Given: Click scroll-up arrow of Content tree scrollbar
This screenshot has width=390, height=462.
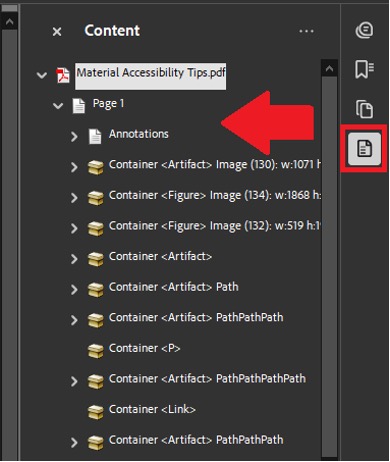Looking at the screenshot, I should tap(329, 69).
